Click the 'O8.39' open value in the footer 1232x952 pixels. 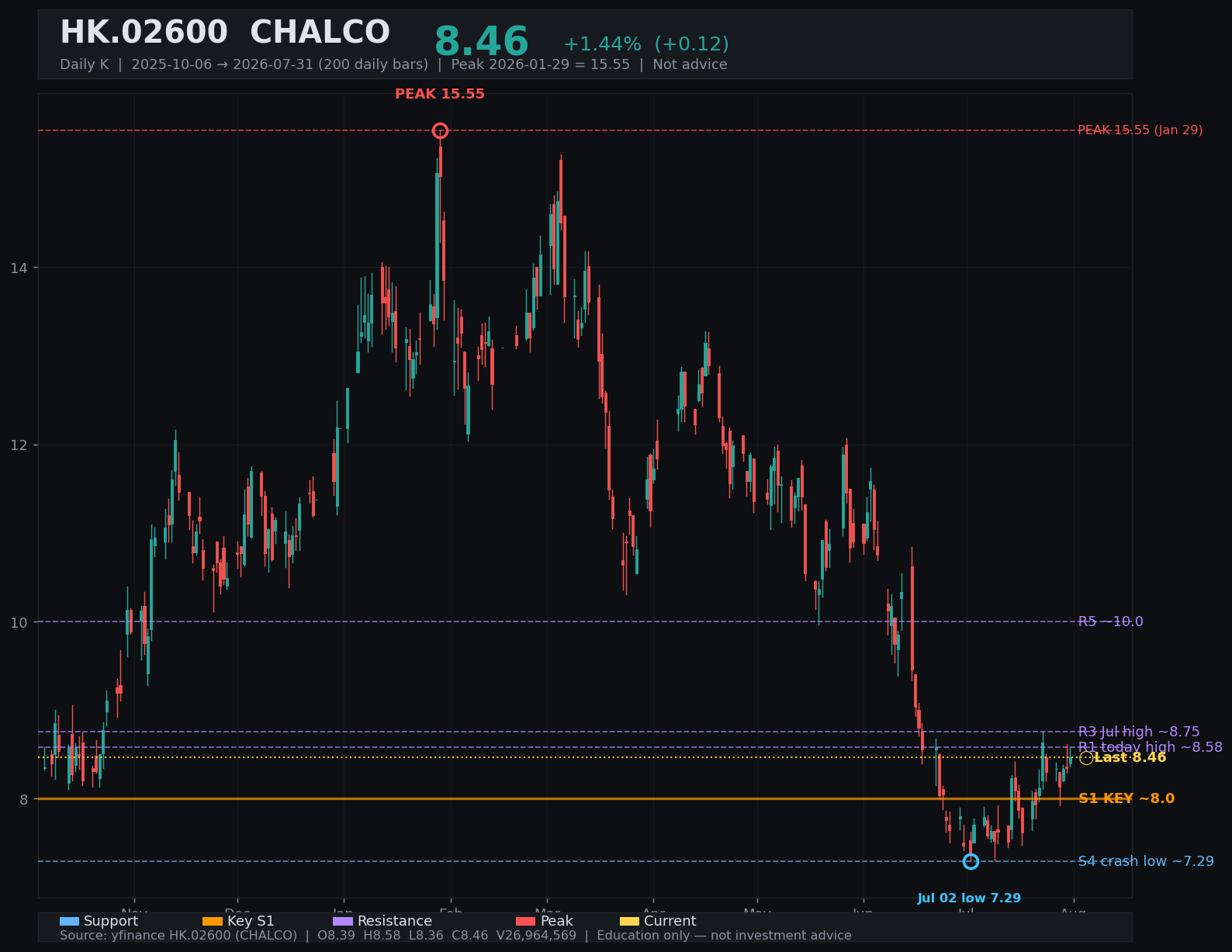337,936
